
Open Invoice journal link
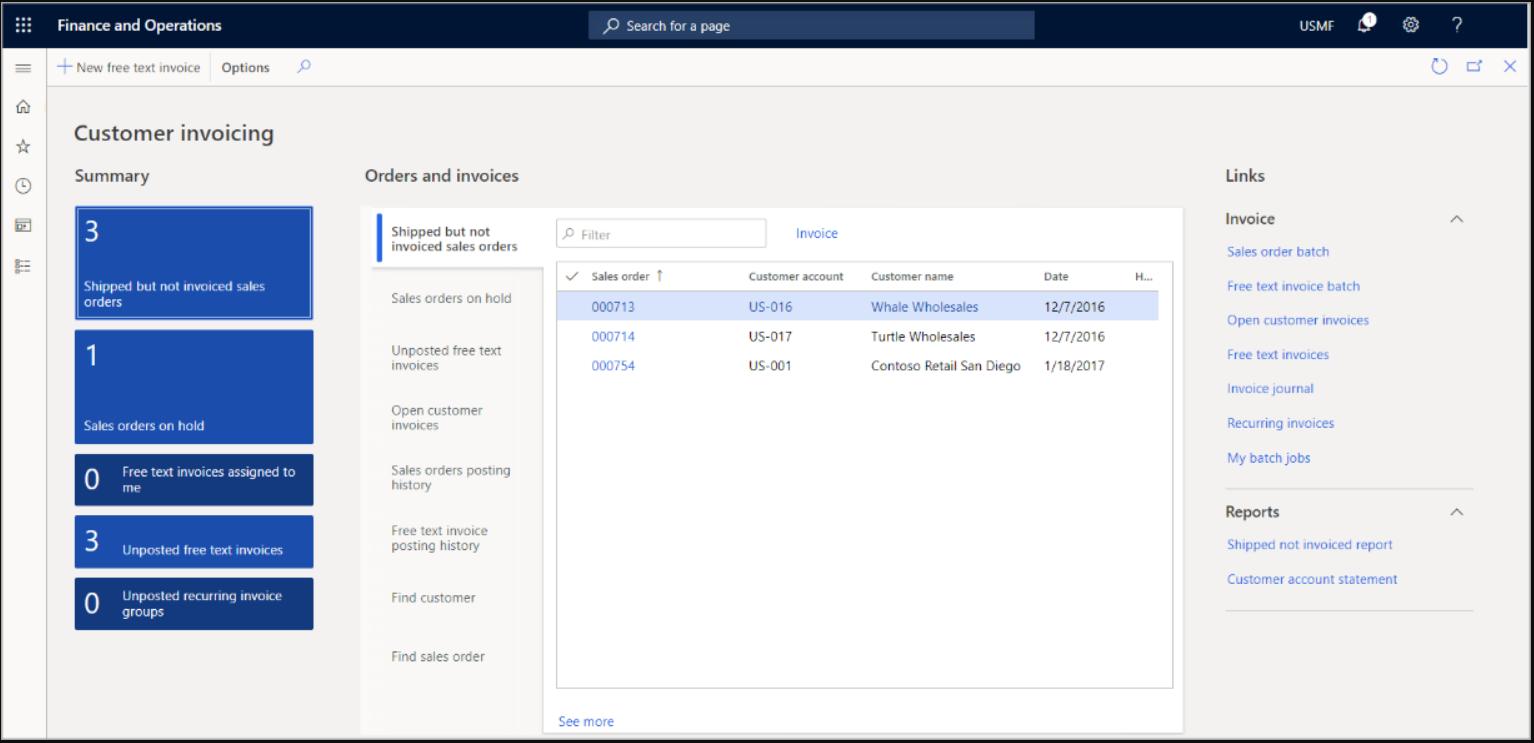coord(1270,388)
